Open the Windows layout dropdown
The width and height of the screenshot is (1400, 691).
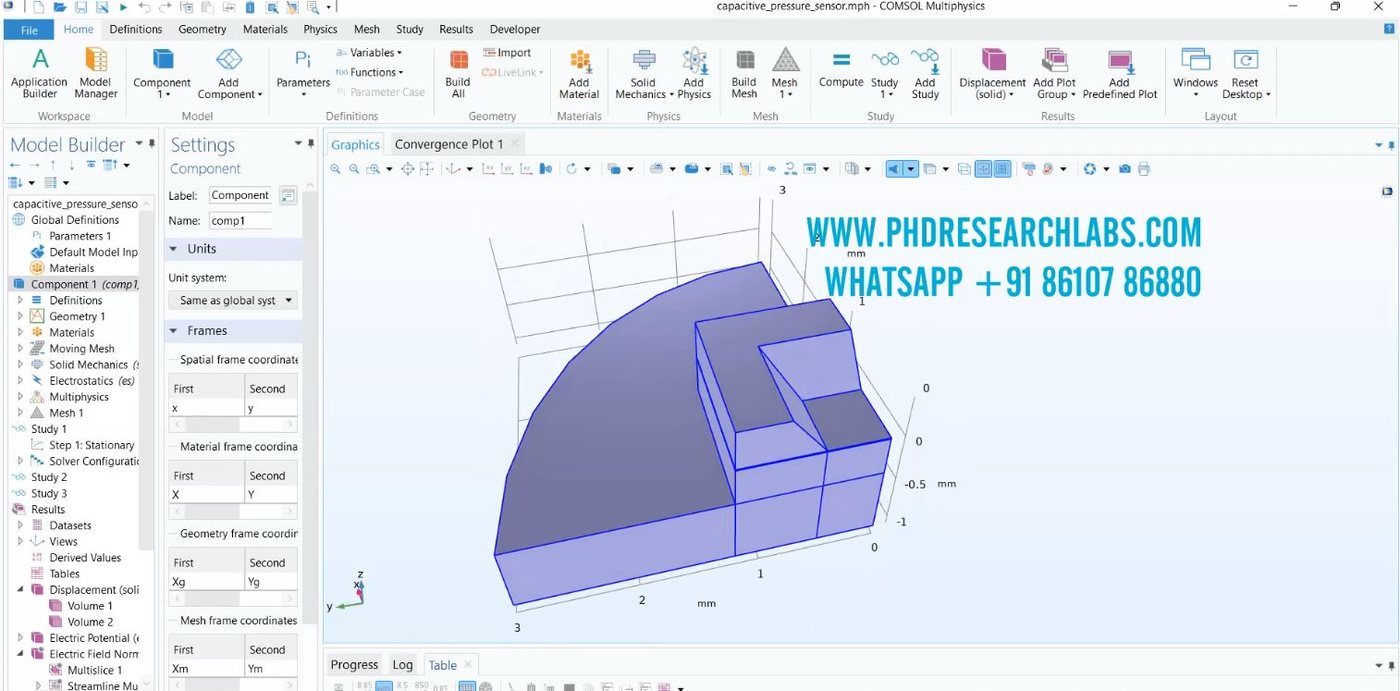tap(1196, 73)
